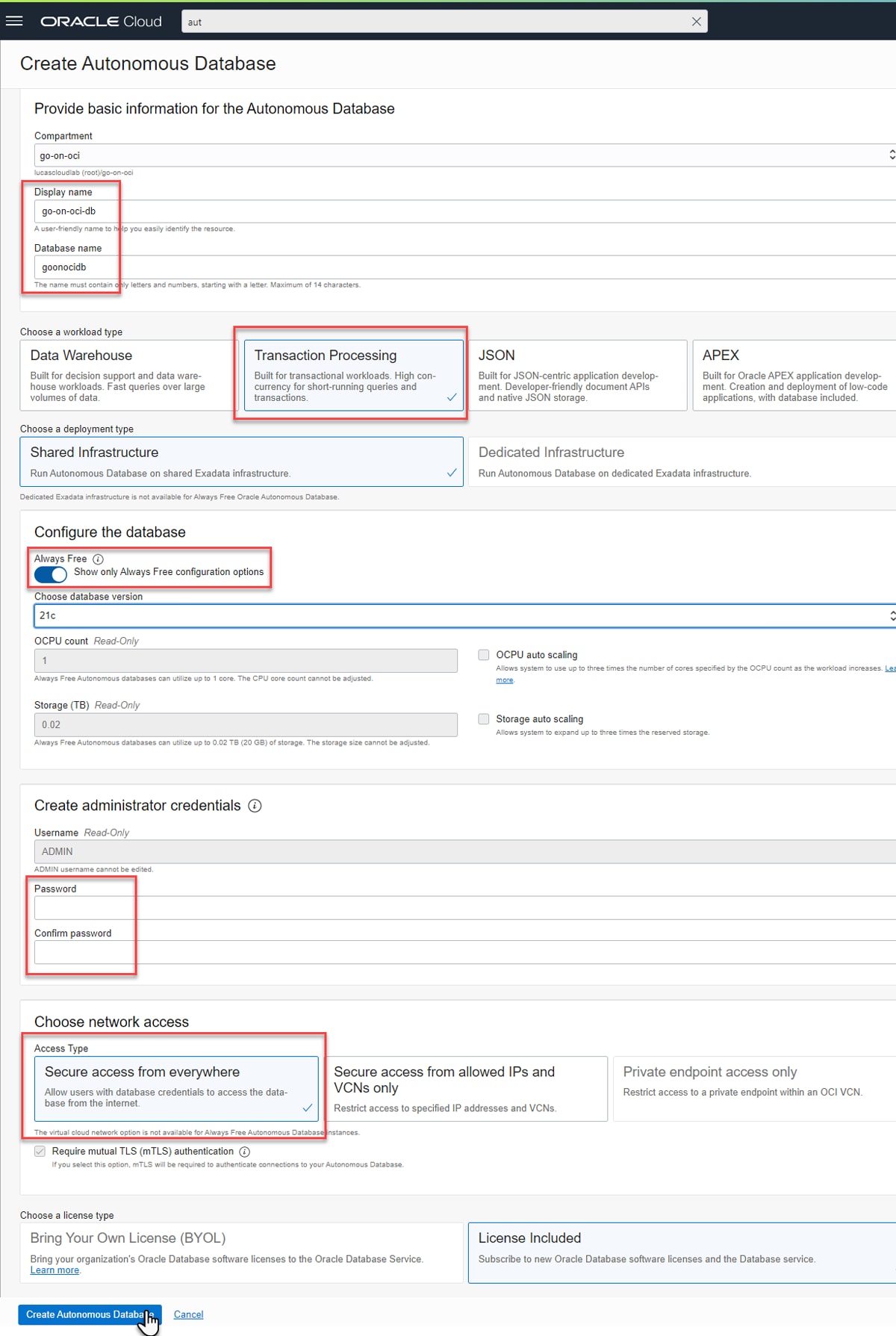Click the 'Create Autonomous Database' page heading
The width and height of the screenshot is (896, 1336).
pos(148,63)
